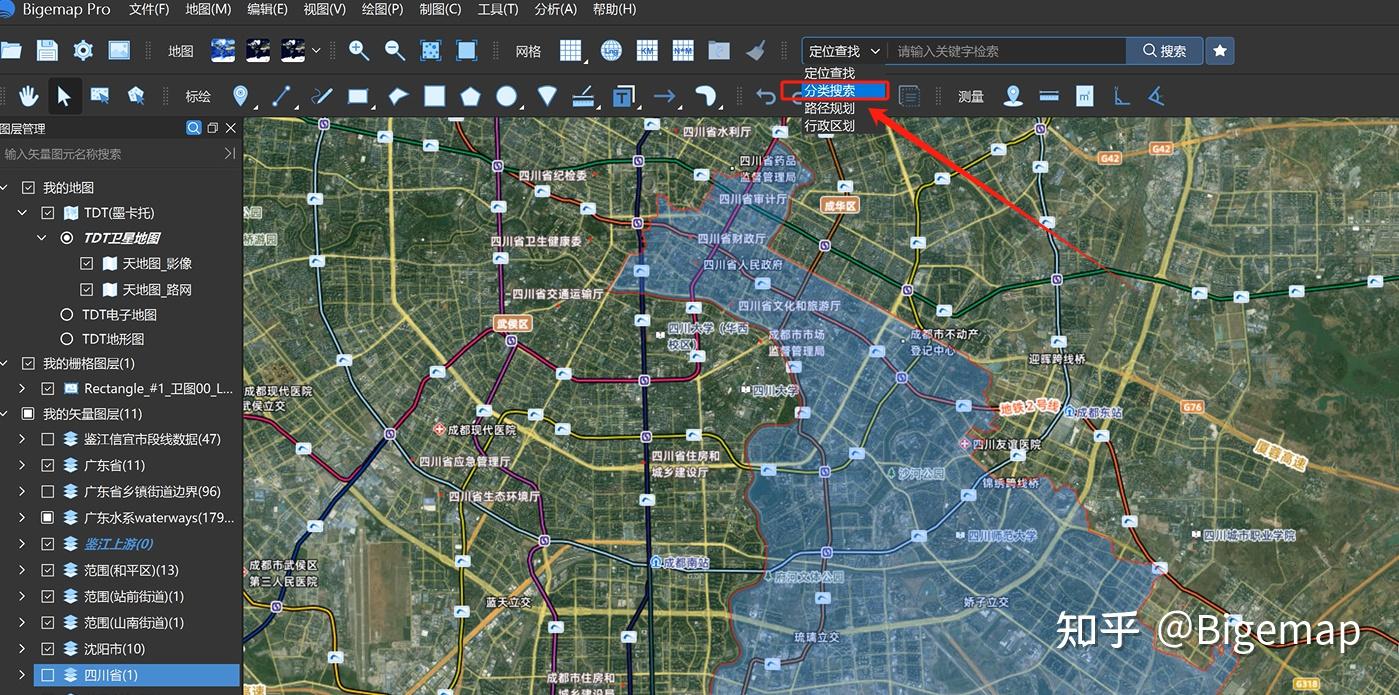Screen dimensions: 1399x695
Task: Expand the 范围(站前街道)(1) layer node
Action: point(22,596)
